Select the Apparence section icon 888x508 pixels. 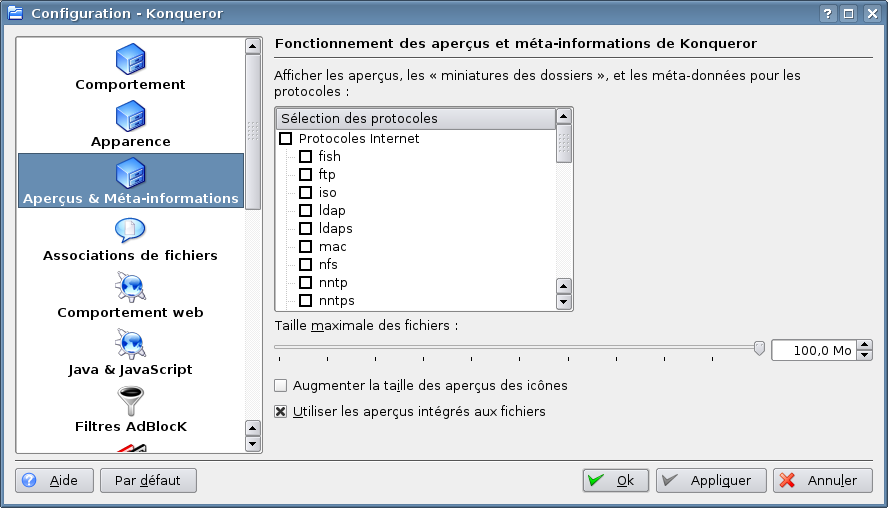tap(130, 118)
